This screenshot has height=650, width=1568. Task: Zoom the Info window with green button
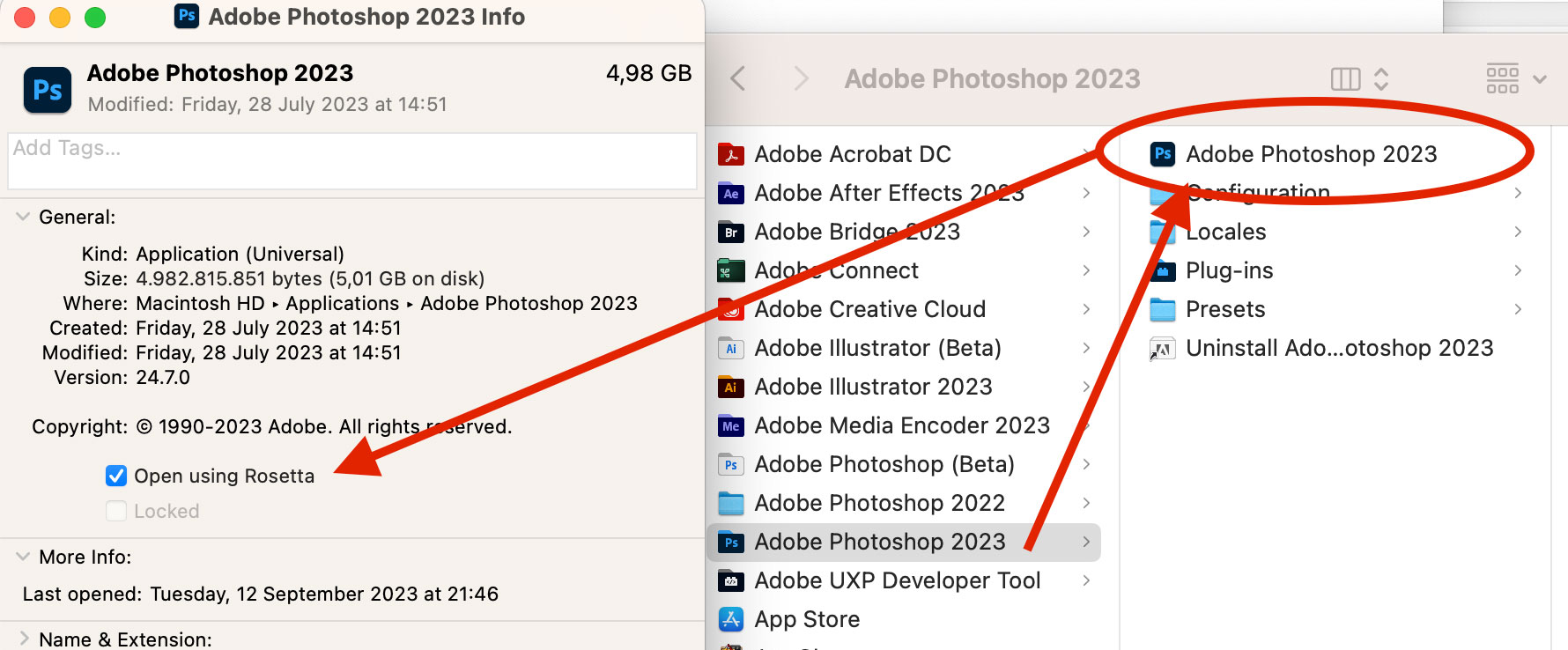[95, 17]
